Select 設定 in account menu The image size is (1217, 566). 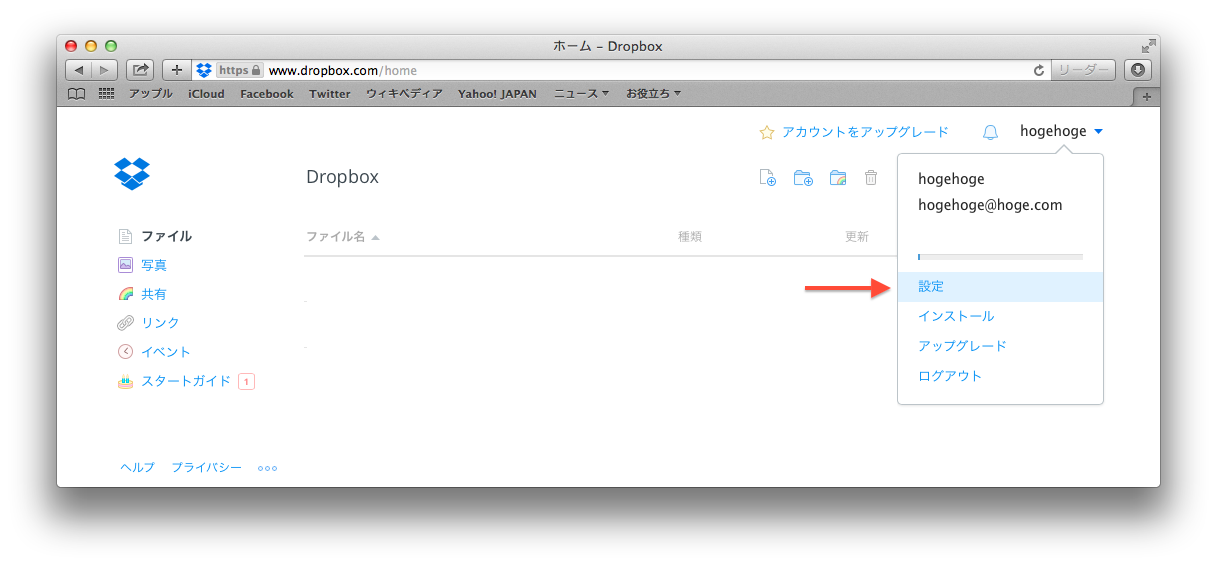pyautogui.click(x=1000, y=286)
